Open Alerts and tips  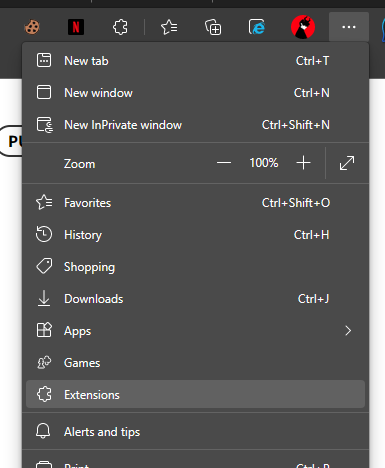click(x=195, y=432)
